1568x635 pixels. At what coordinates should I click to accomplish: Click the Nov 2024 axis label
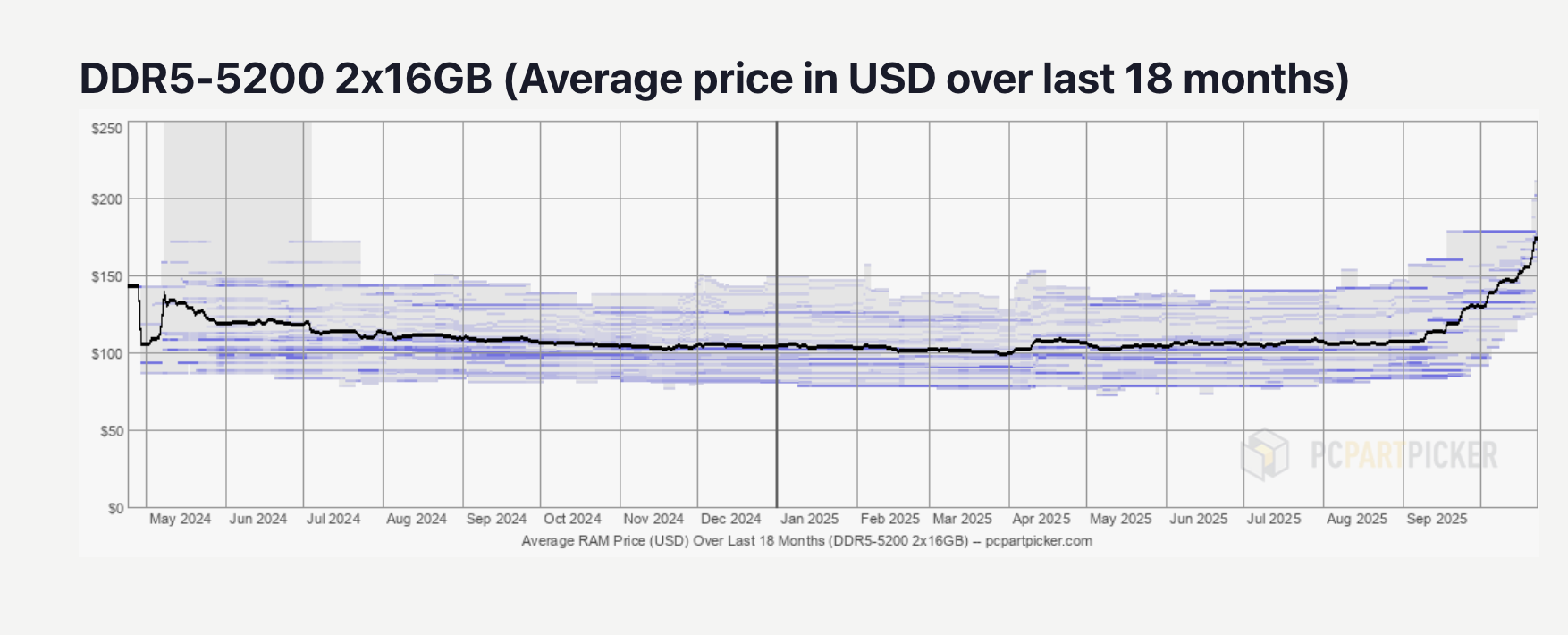click(x=653, y=519)
